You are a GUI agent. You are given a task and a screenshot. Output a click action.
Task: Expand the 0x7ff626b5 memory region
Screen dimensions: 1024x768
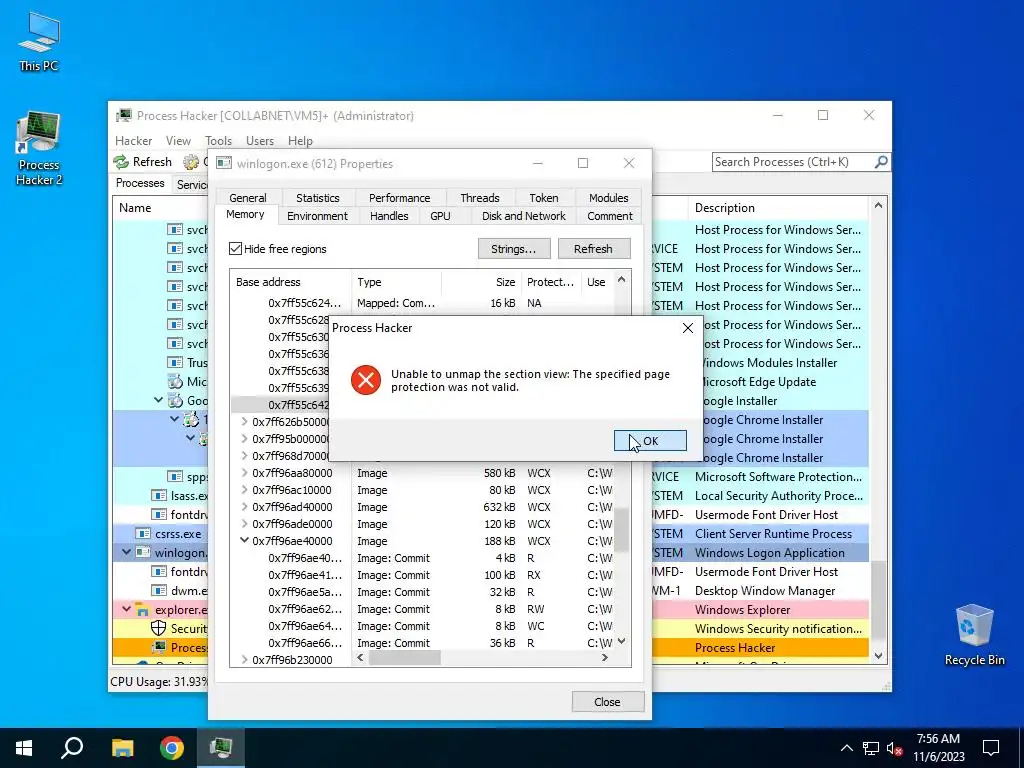244,422
